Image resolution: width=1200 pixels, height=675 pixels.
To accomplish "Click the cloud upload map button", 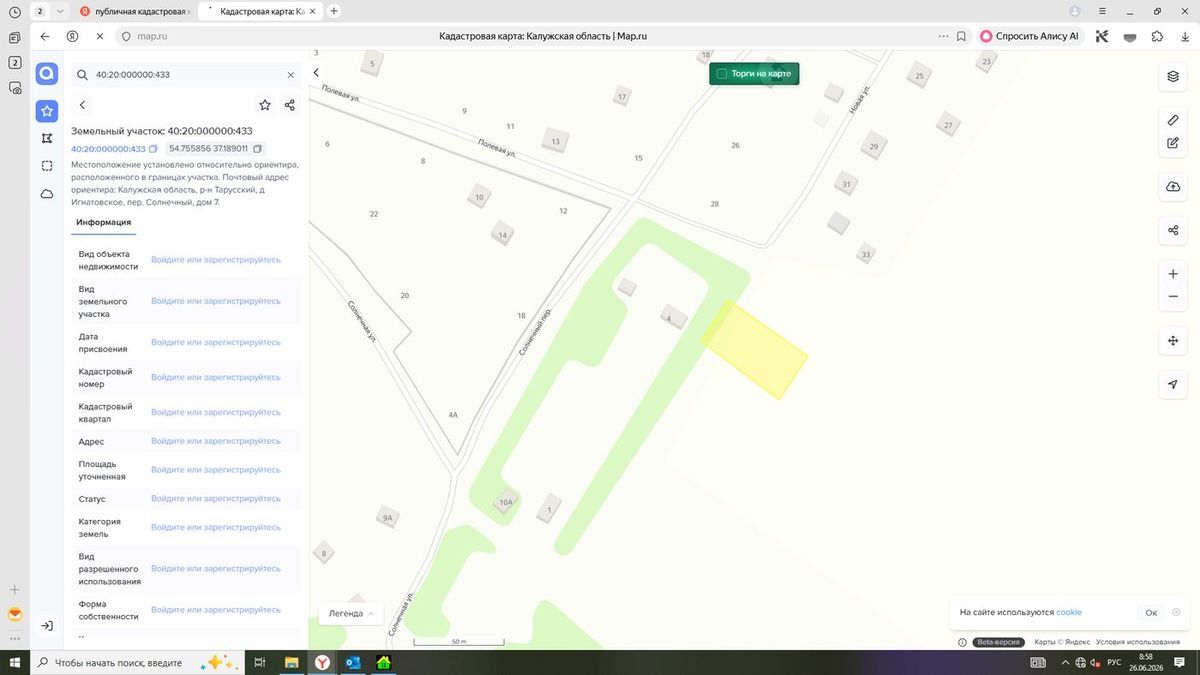I will point(1173,187).
